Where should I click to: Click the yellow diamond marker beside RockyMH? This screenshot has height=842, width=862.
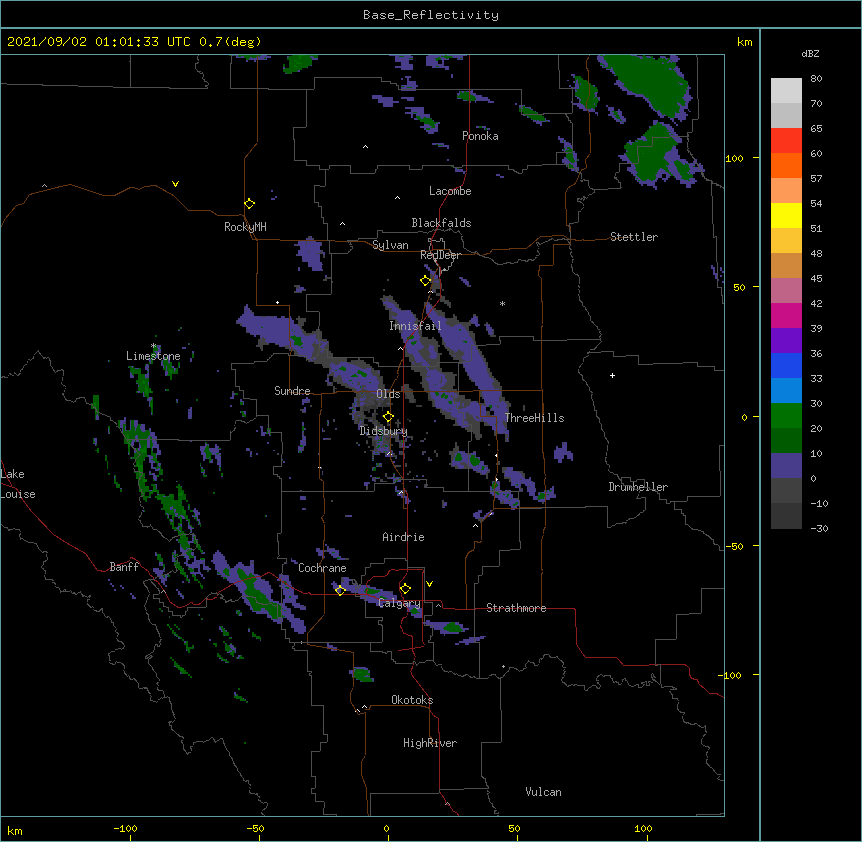click(x=250, y=204)
